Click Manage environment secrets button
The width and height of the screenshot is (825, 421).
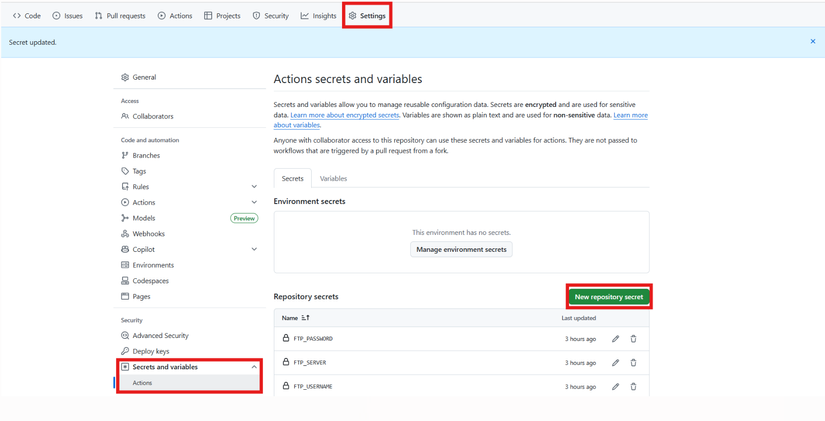point(461,249)
